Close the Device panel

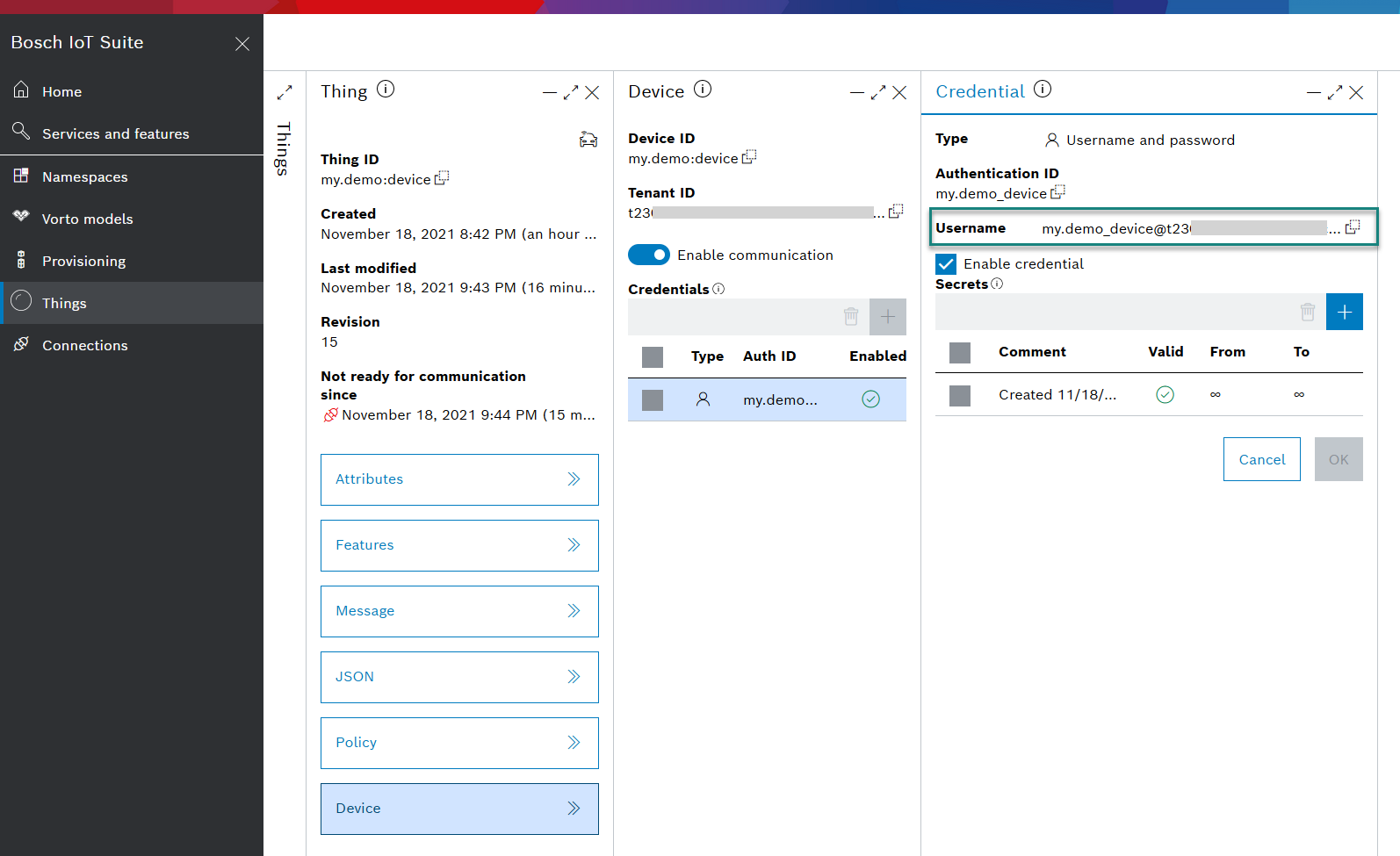[x=900, y=92]
